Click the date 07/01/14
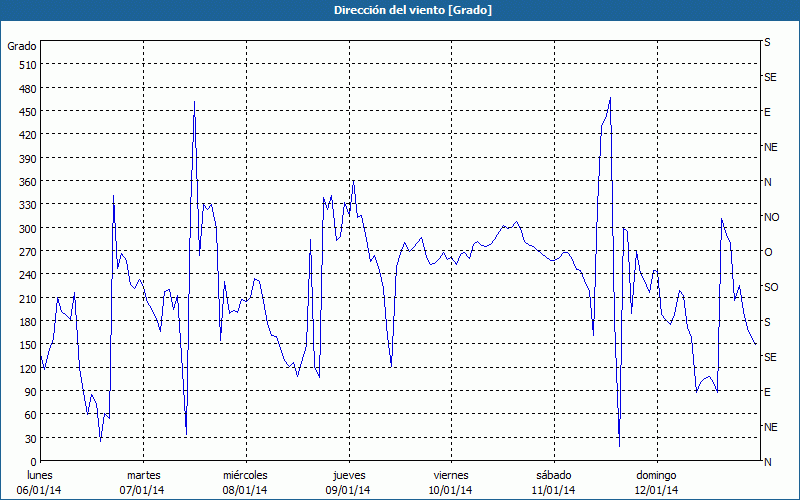The width and height of the screenshot is (800, 500). pyautogui.click(x=142, y=490)
